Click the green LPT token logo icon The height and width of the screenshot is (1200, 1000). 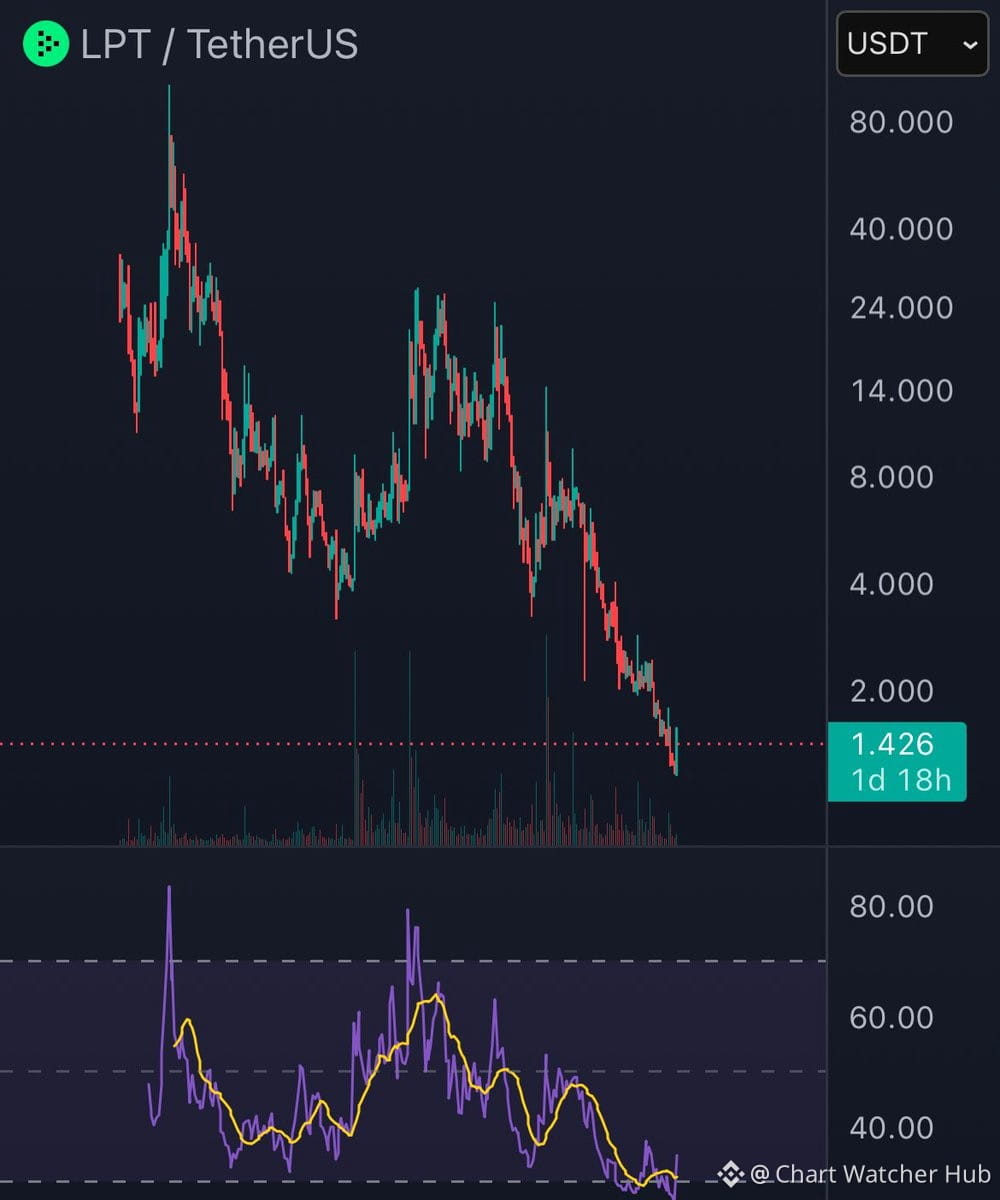(x=45, y=44)
